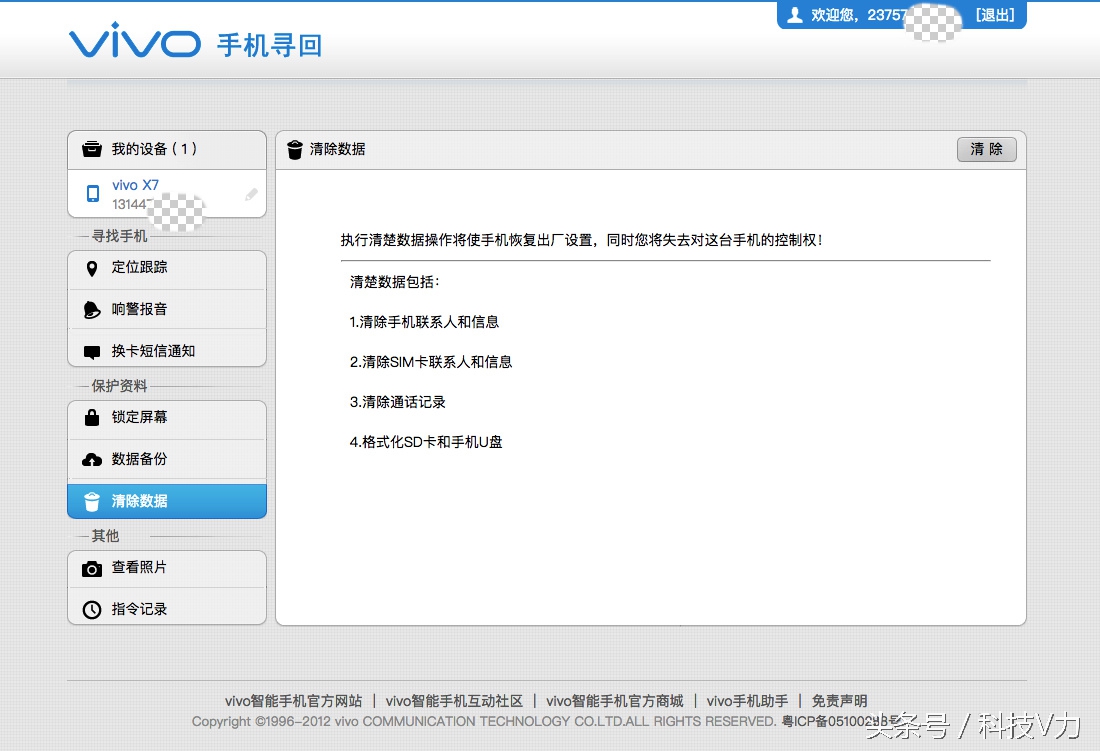Open 换卡短信通知 SIM change notification
Viewport: 1100px width, 751px height.
(92, 348)
